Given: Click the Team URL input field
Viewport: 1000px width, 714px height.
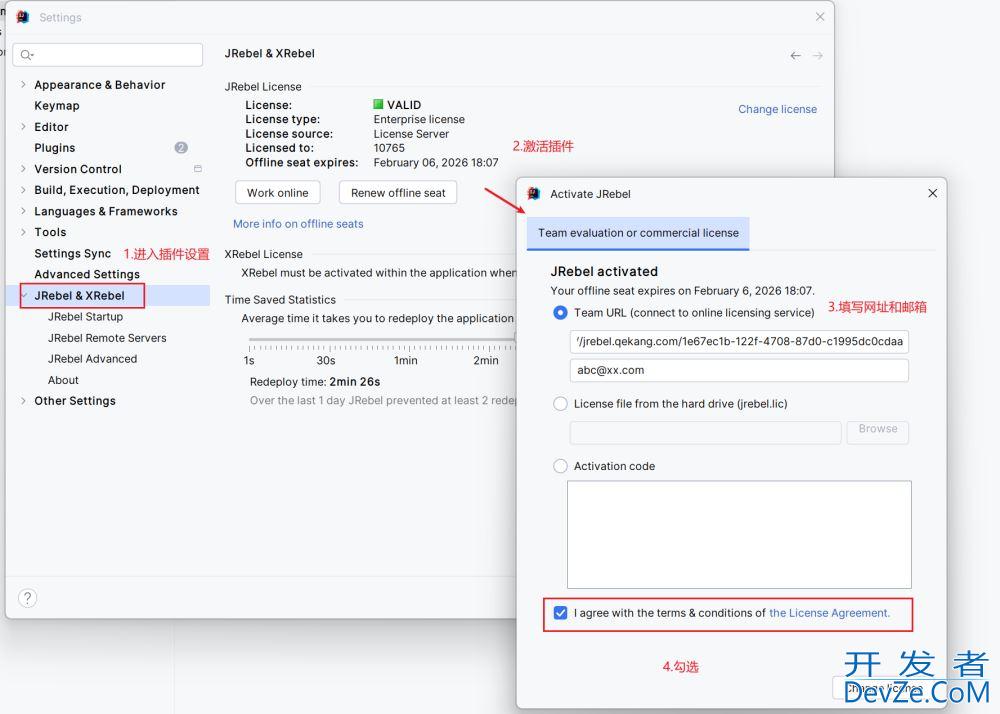Looking at the screenshot, I should tap(739, 342).
